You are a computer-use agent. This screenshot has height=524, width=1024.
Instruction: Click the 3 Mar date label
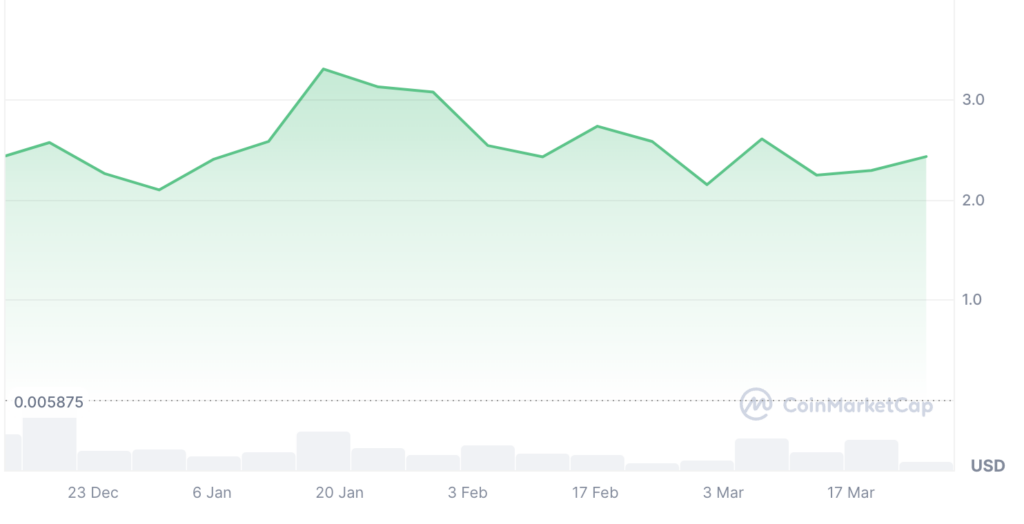point(723,492)
